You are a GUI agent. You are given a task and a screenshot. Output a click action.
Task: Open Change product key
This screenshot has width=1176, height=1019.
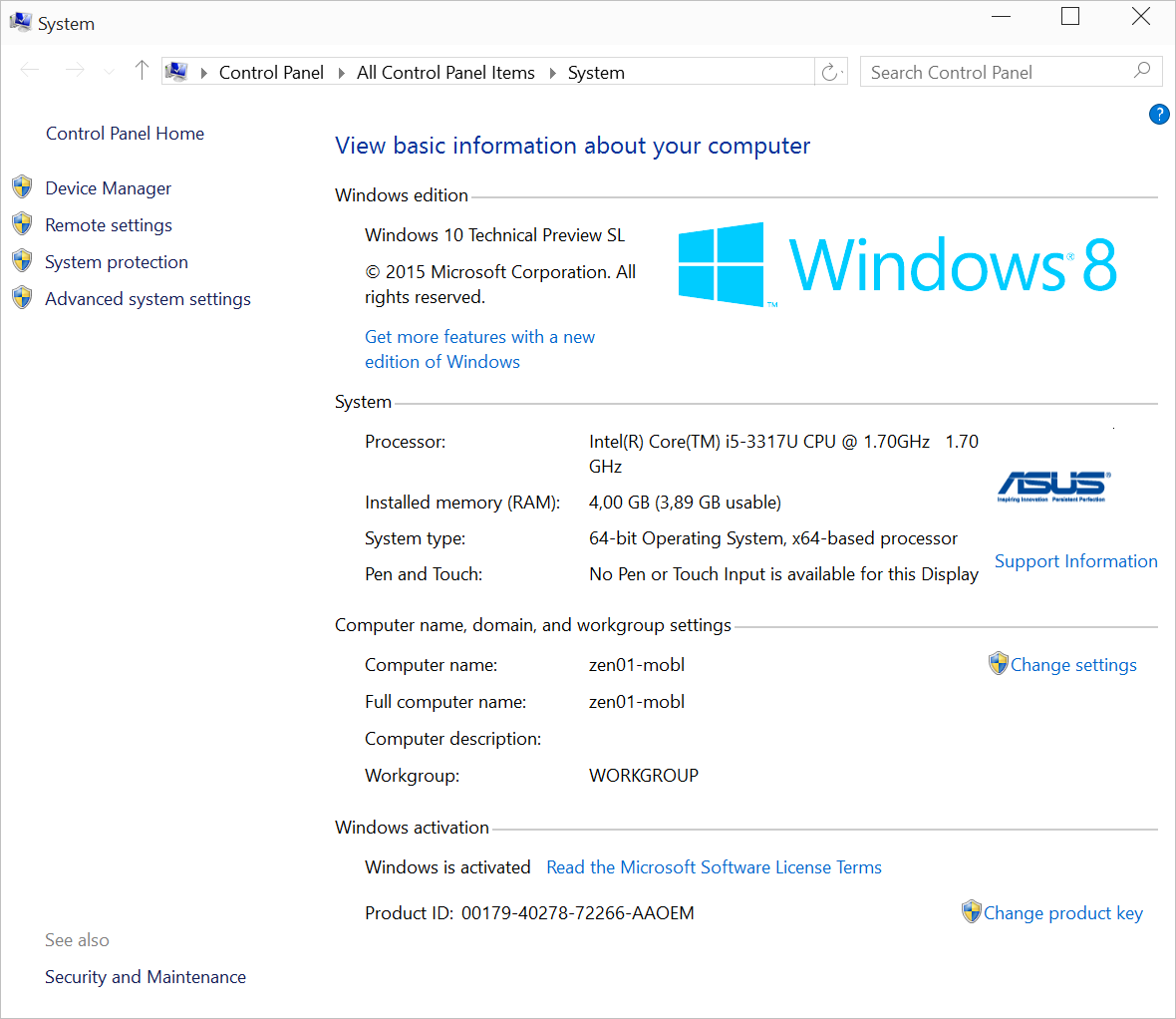[x=1062, y=912]
